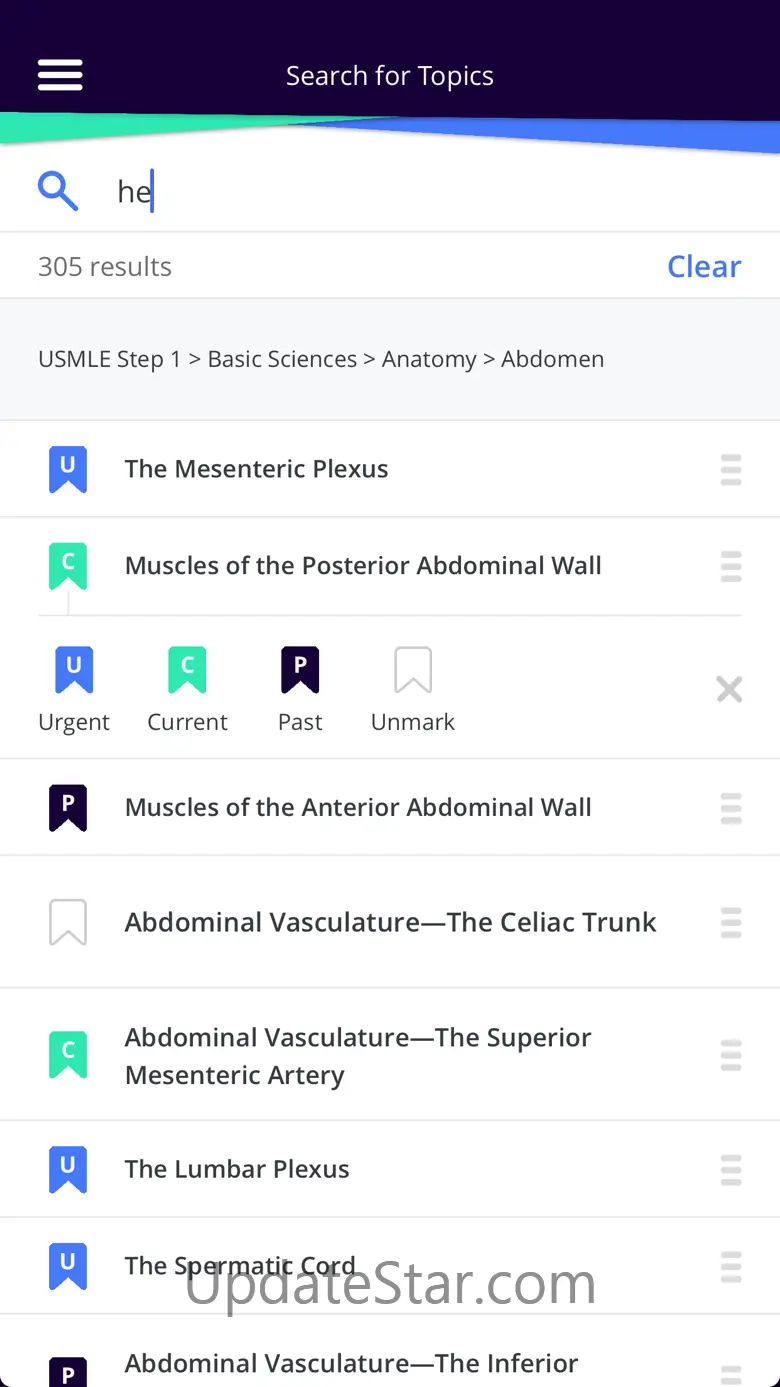Open the menu handle for The Mesenteric Plexus
780x1387 pixels.
(731, 470)
